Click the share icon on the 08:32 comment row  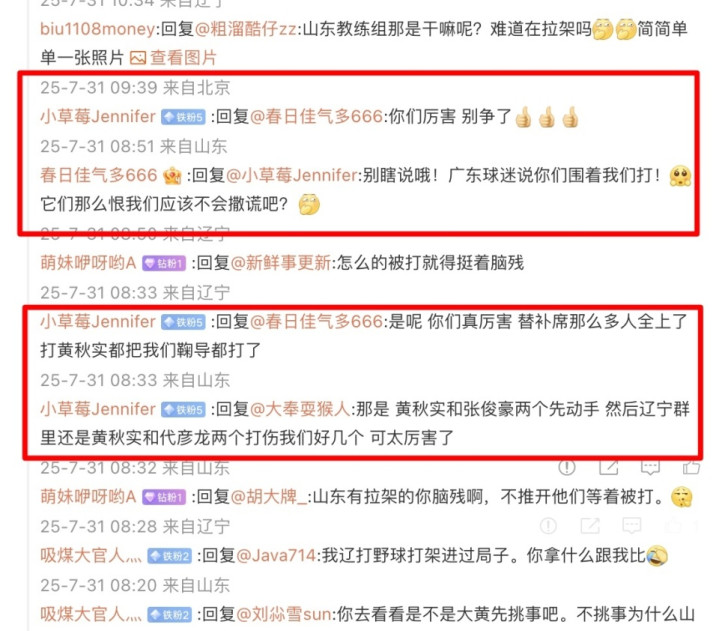[x=608, y=467]
